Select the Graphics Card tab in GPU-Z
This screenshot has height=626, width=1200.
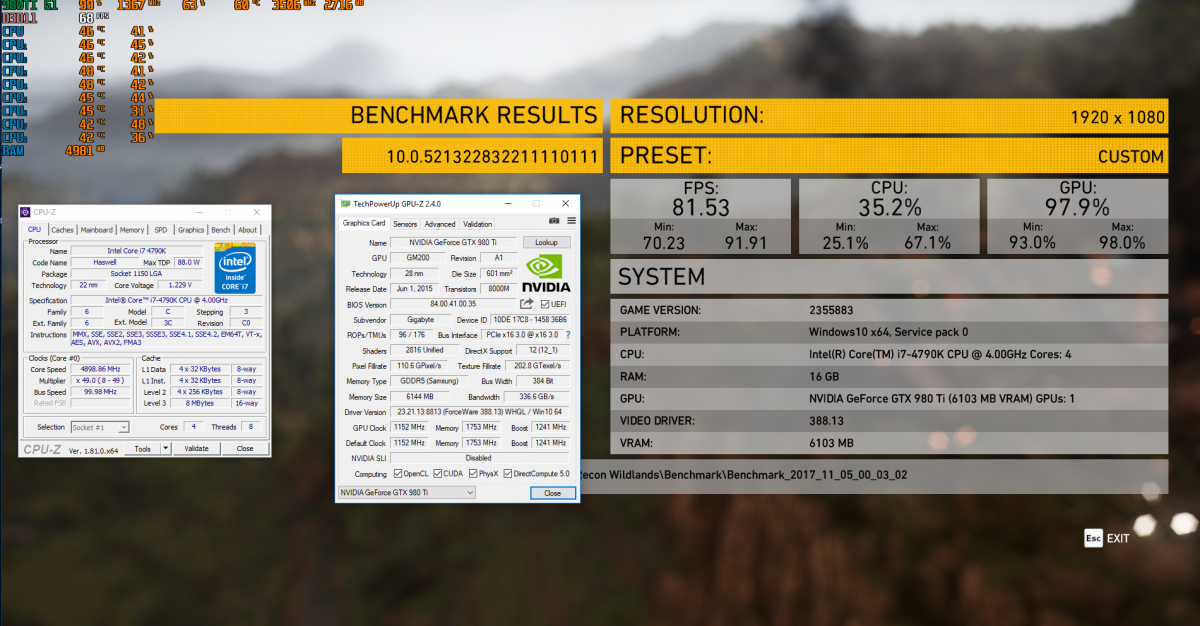[364, 223]
